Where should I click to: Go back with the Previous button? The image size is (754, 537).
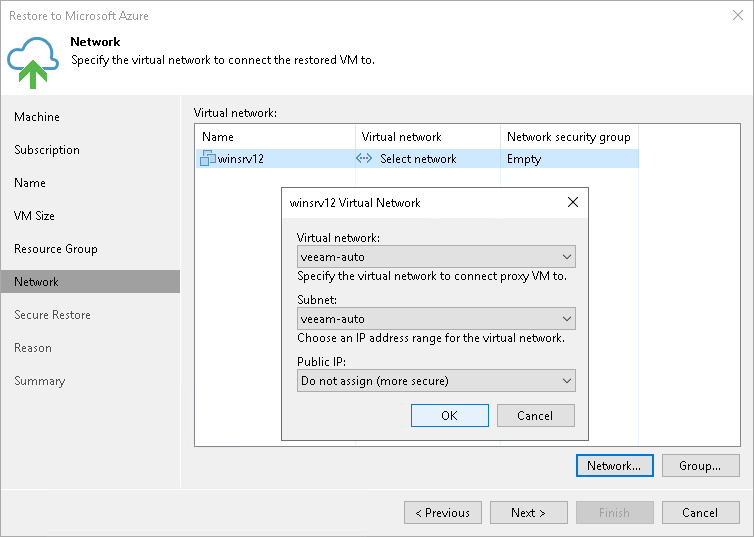tap(443, 512)
